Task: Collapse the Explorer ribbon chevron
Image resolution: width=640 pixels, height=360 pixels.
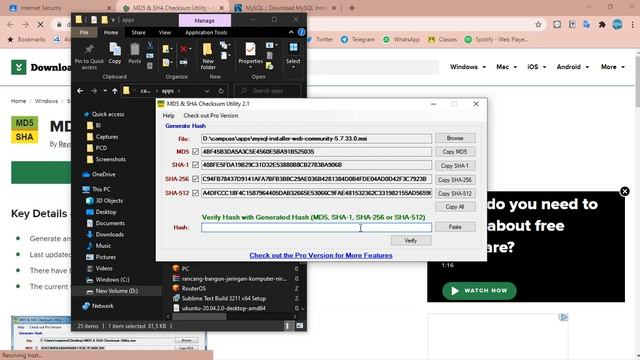Action: [x=291, y=32]
